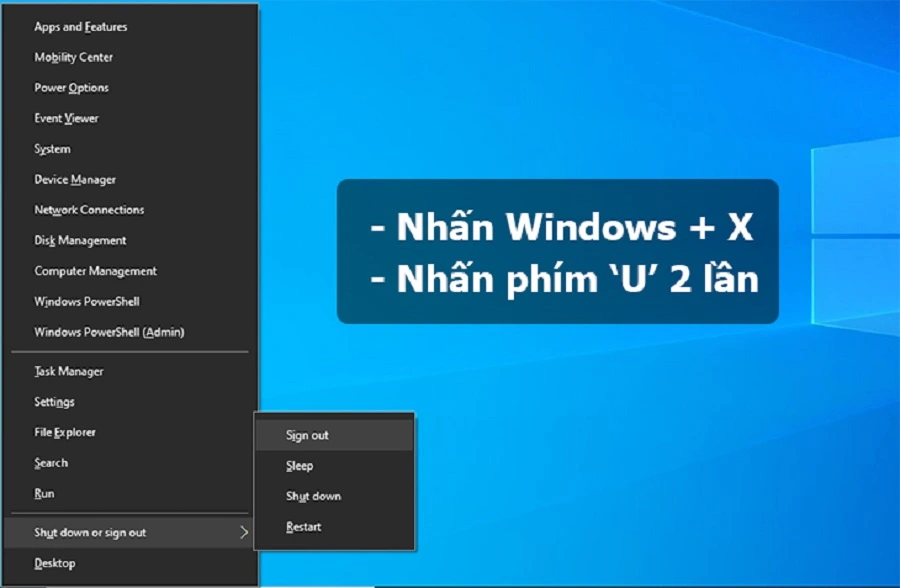Viewport: 900px width, 588px height.
Task: Select Power Options
Action: tap(131, 87)
